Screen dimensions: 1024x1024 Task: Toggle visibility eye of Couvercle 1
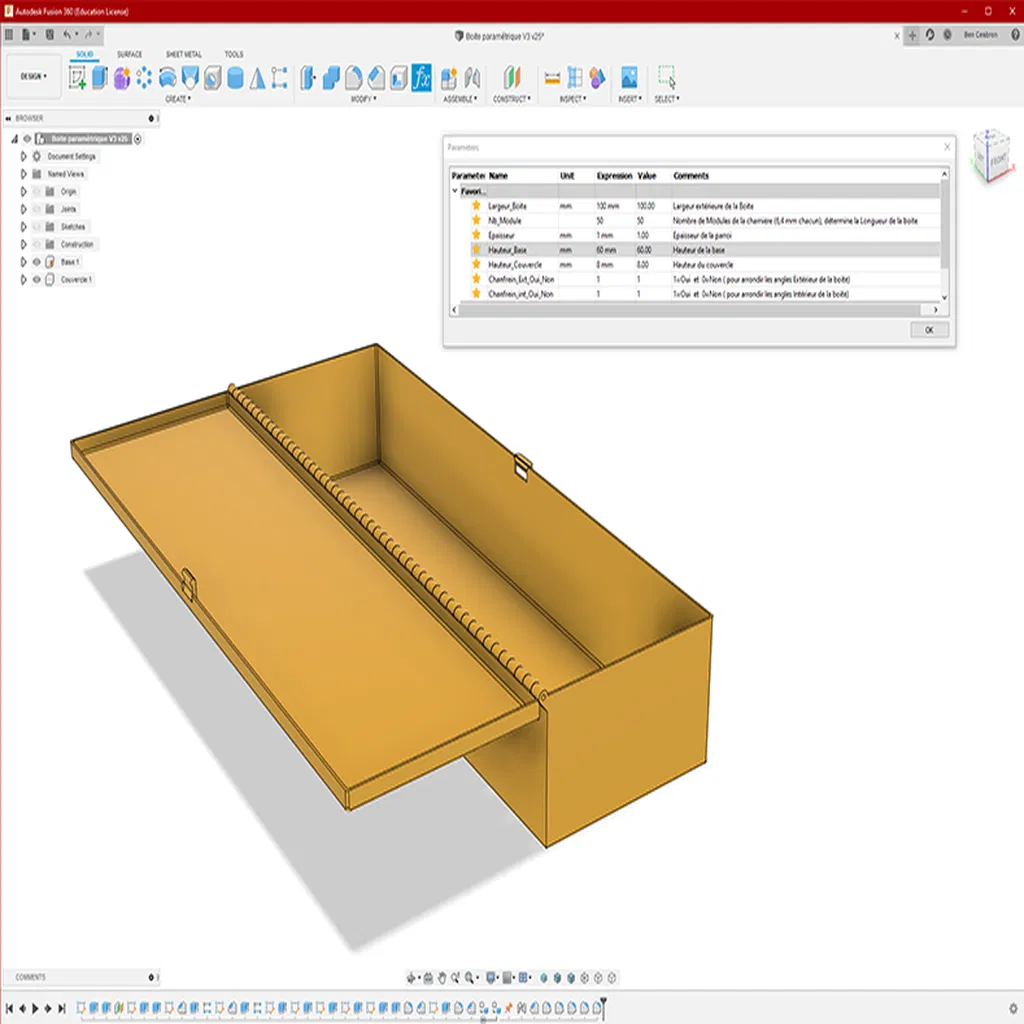(37, 280)
